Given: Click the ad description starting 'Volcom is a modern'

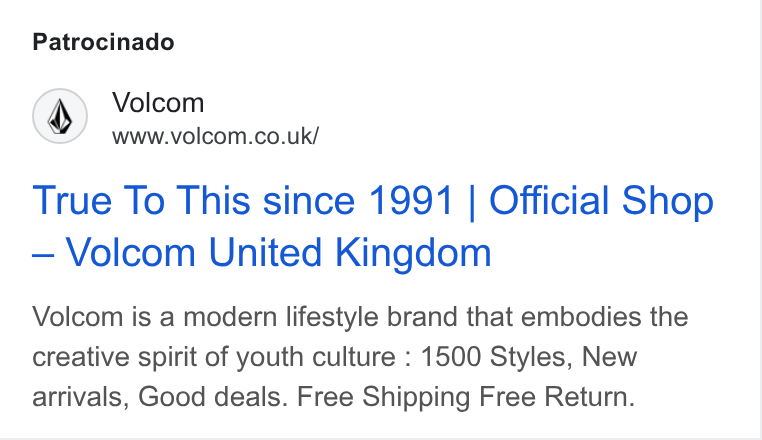Looking at the screenshot, I should tap(360, 356).
